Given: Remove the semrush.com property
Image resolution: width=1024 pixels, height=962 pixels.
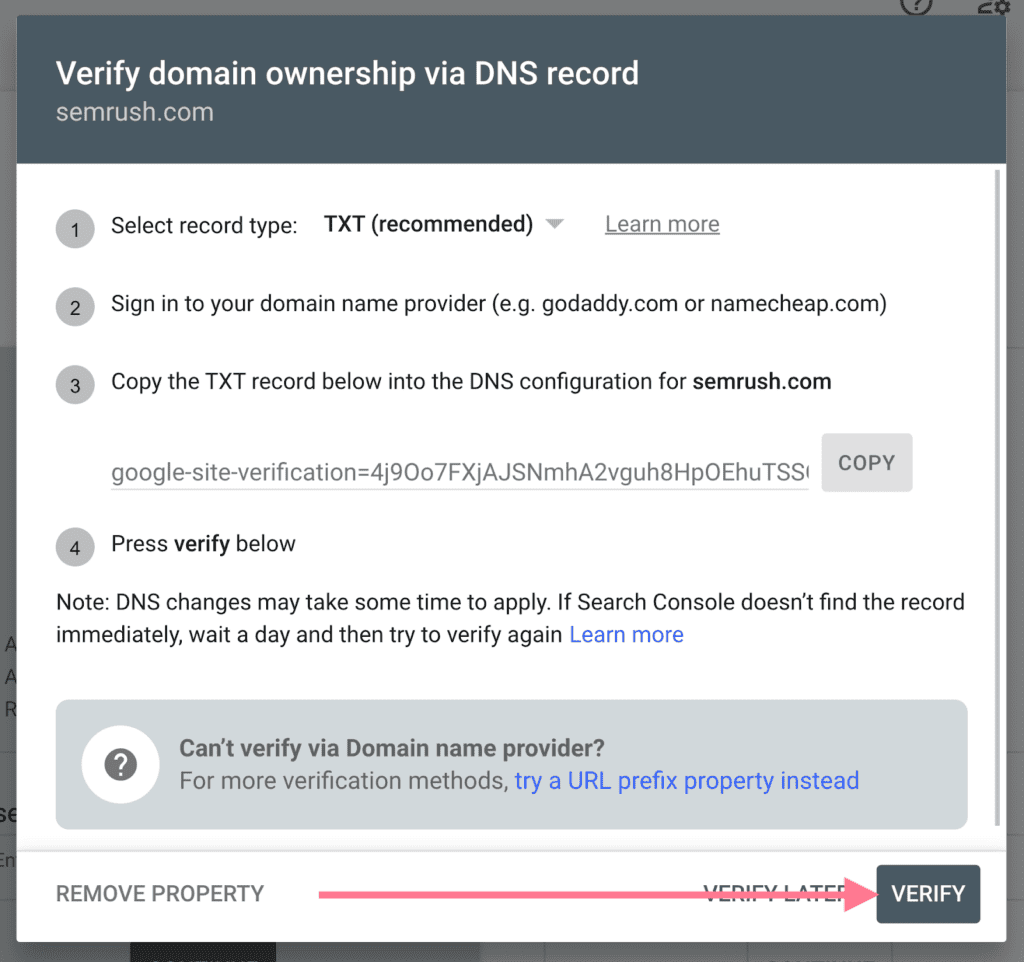Looking at the screenshot, I should click(159, 893).
